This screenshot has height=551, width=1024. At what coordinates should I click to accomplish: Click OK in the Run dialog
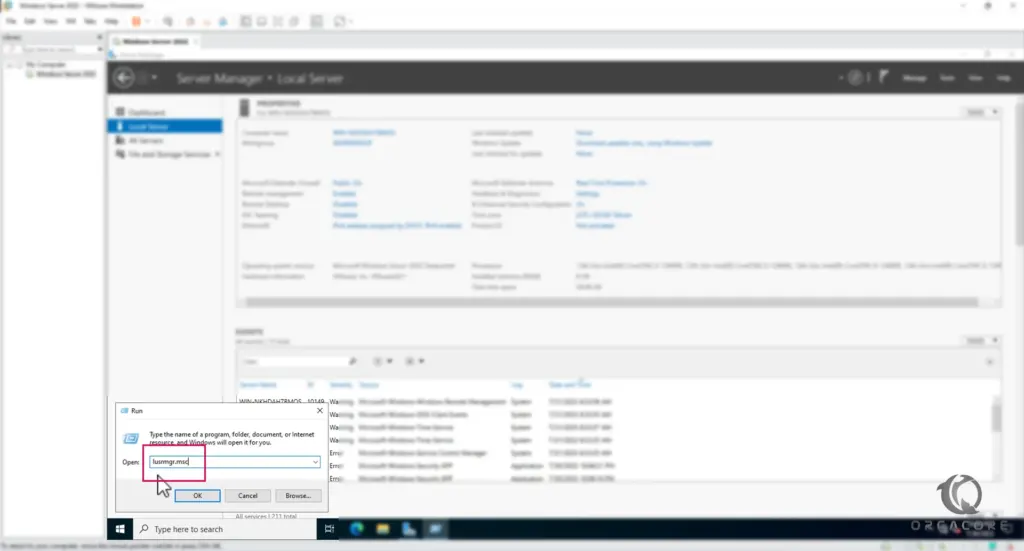(x=197, y=496)
